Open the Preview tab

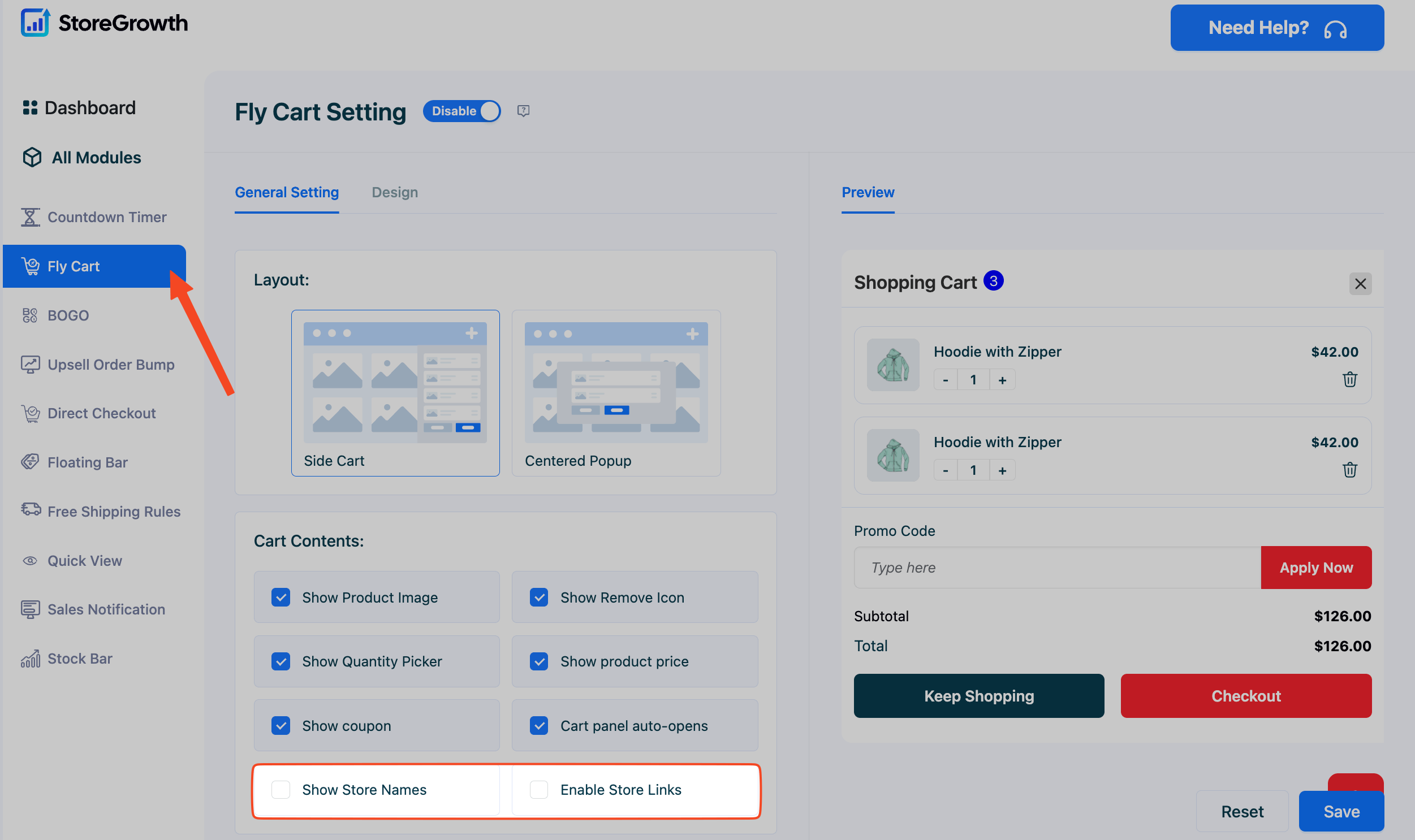[868, 192]
